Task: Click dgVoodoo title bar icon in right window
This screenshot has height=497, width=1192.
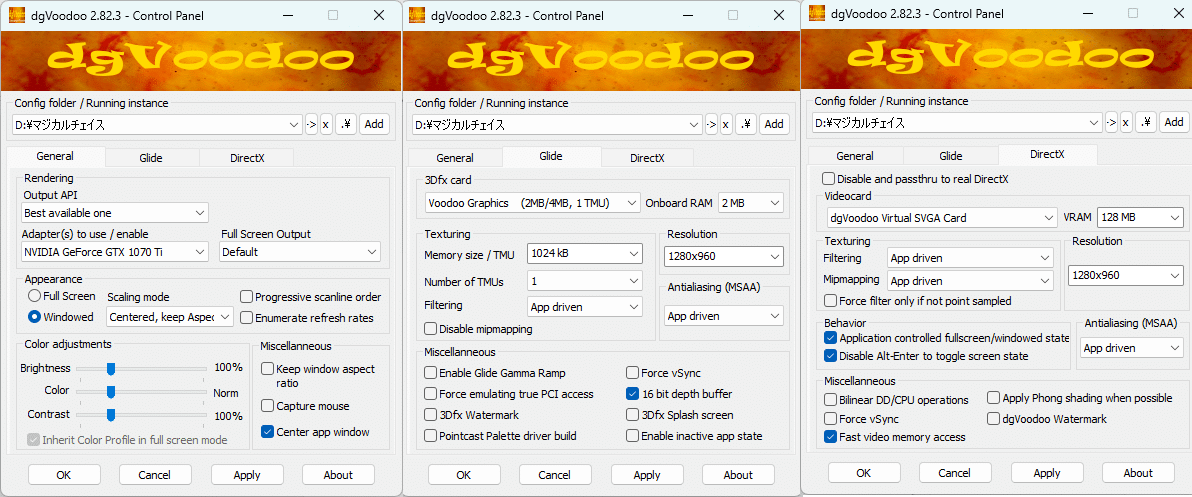Action: point(816,12)
